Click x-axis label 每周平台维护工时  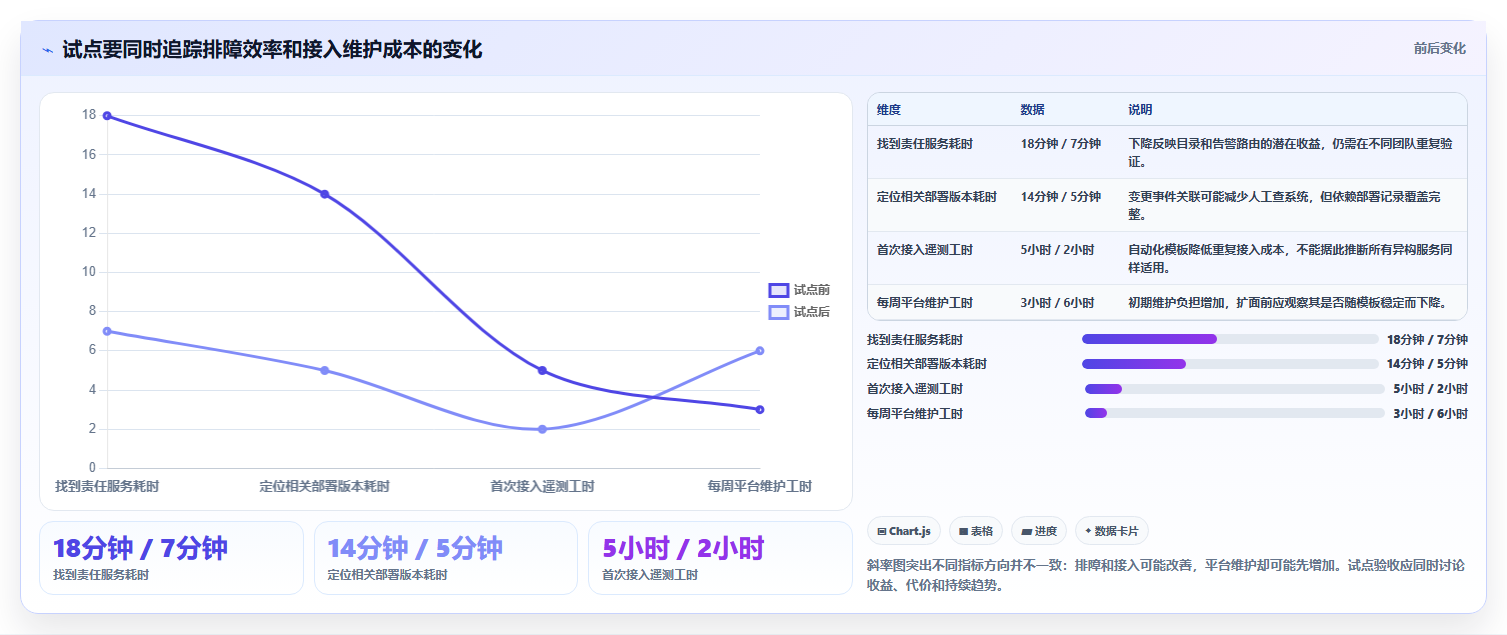[x=760, y=486]
